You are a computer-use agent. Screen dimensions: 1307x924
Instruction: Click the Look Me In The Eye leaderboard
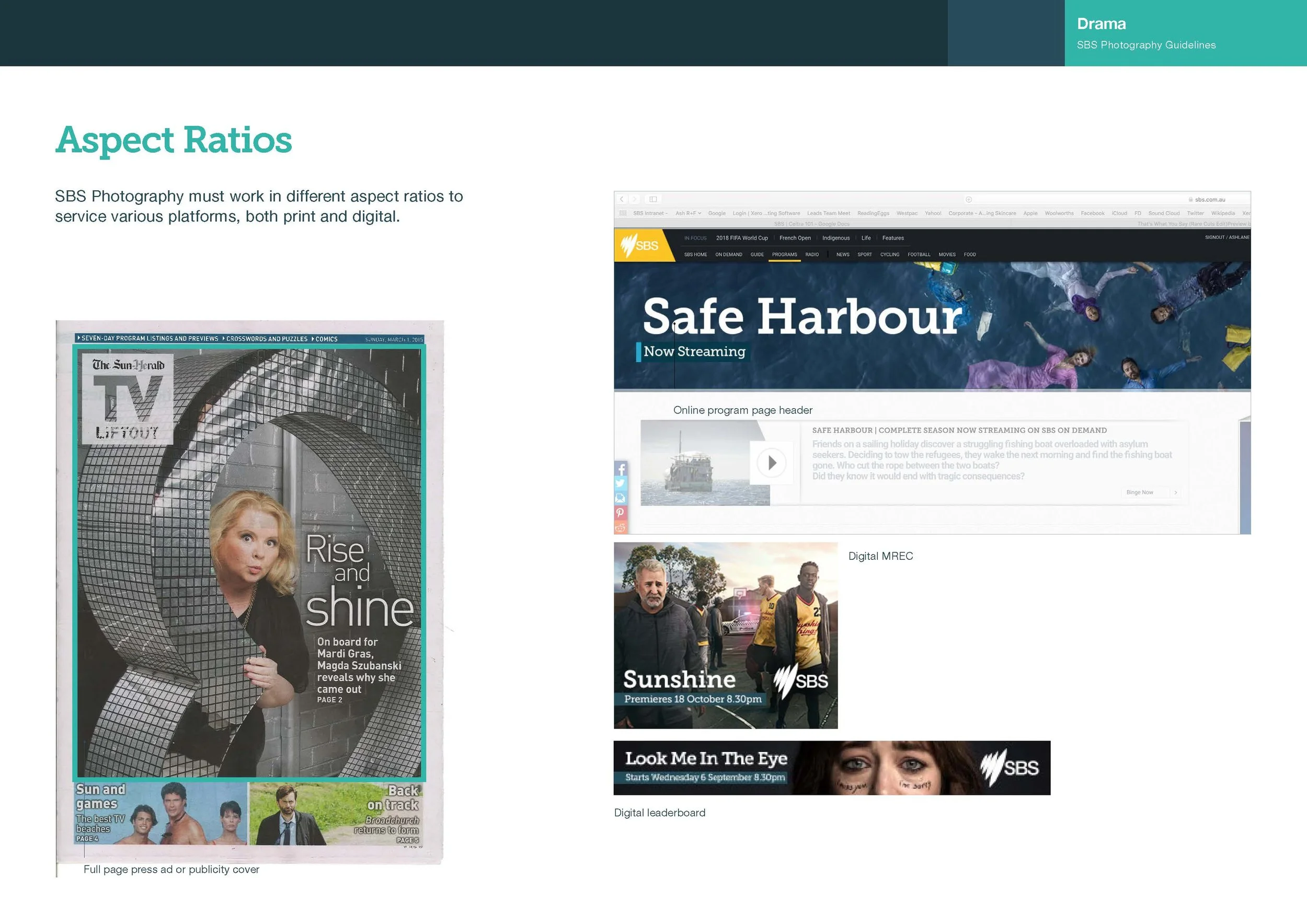tap(832, 768)
